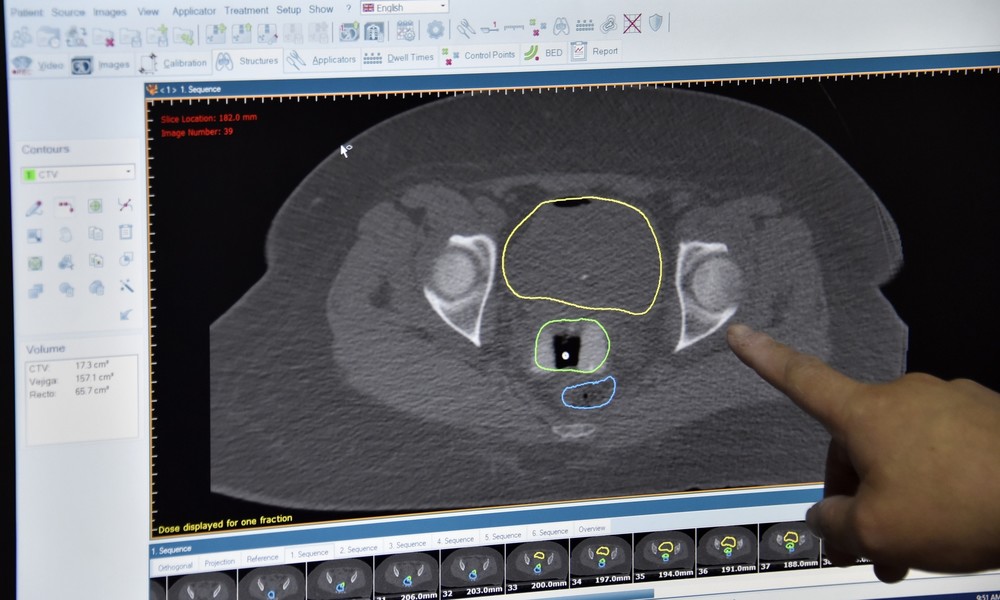This screenshot has height=600, width=1000.
Task: Switch to the Dwell Times tab
Action: (x=399, y=57)
